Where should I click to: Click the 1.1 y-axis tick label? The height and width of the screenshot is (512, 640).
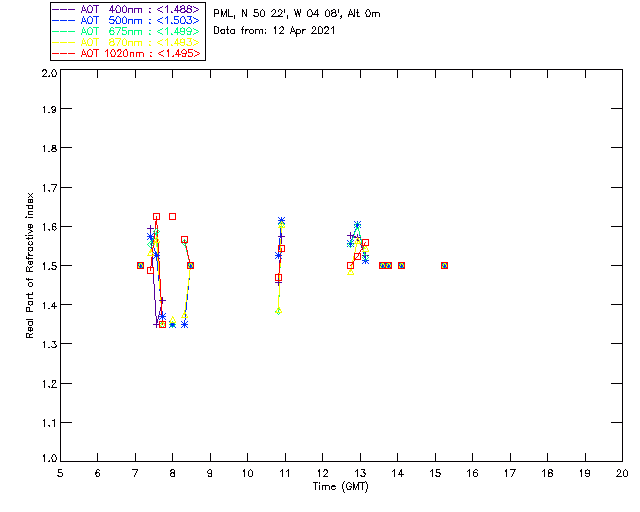click(x=49, y=423)
